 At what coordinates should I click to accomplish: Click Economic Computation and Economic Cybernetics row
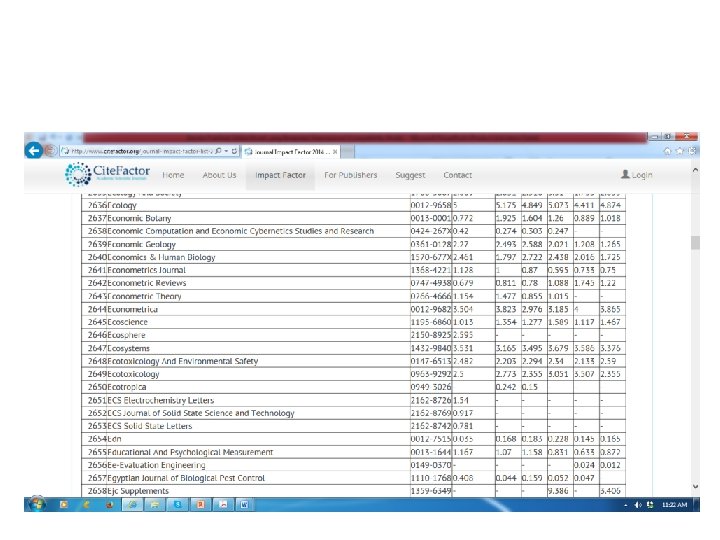(x=241, y=231)
